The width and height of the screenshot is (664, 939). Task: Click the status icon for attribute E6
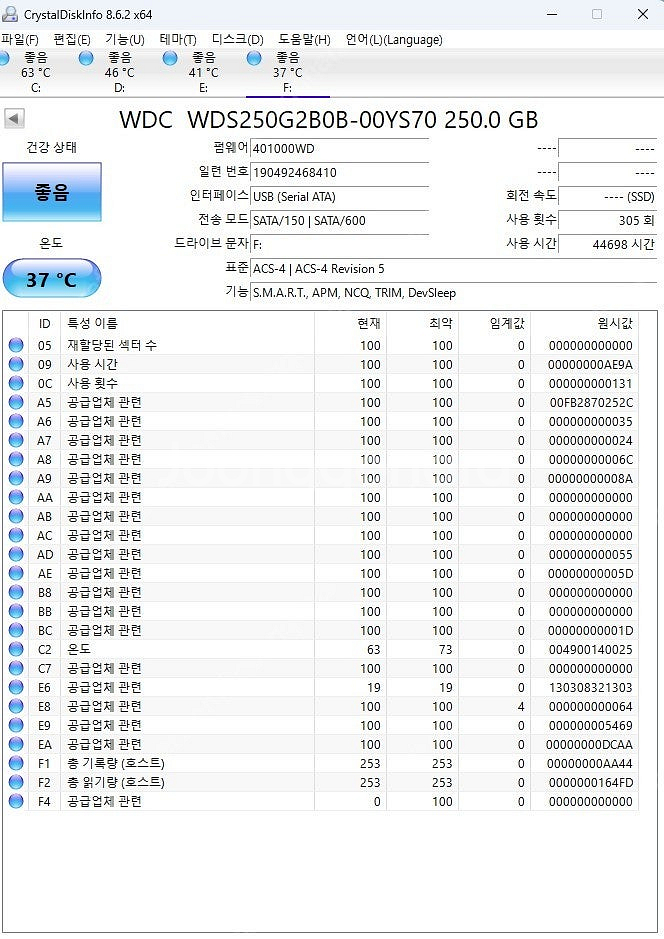point(16,687)
